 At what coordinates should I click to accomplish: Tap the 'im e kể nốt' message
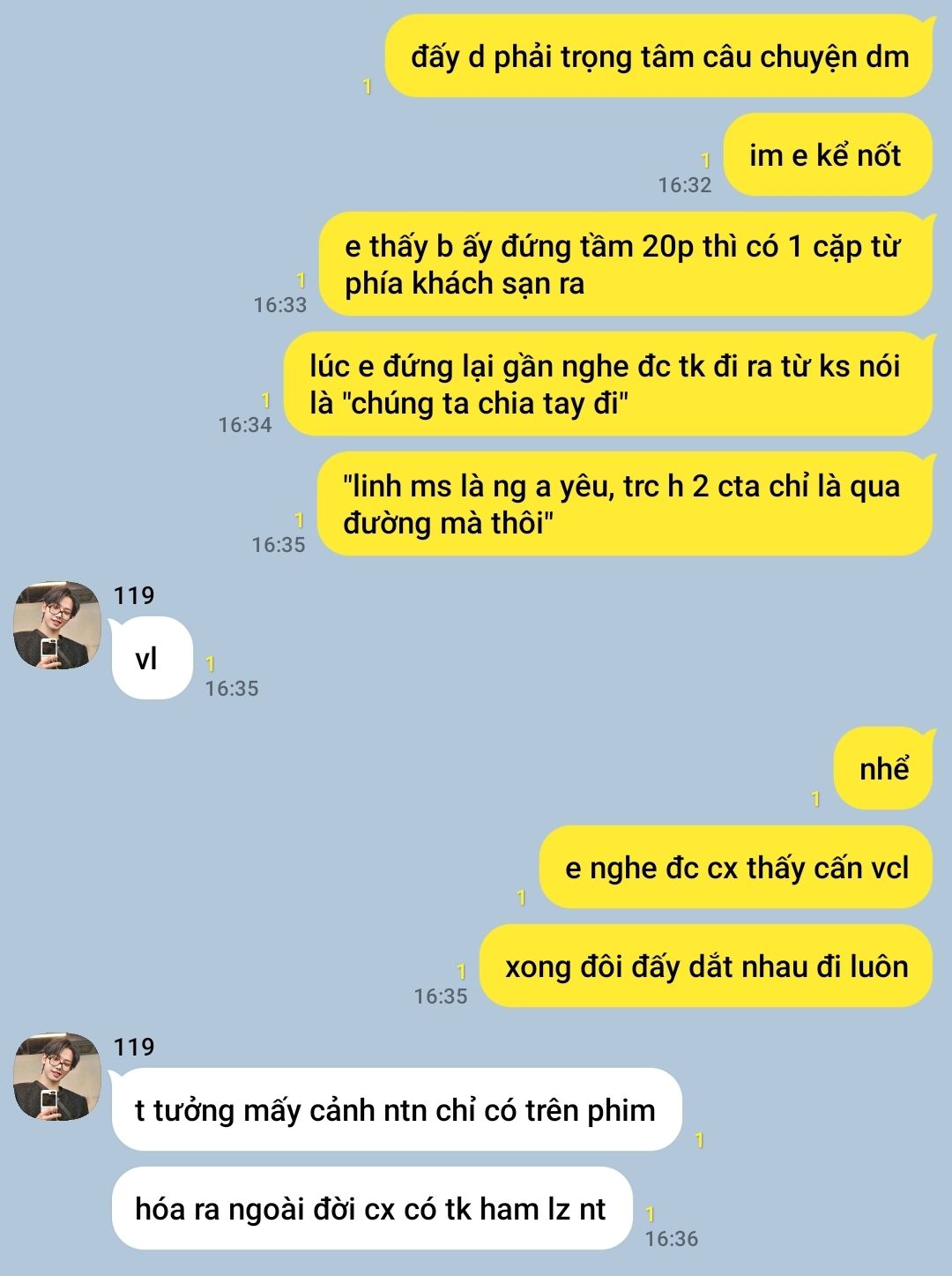pos(827,155)
